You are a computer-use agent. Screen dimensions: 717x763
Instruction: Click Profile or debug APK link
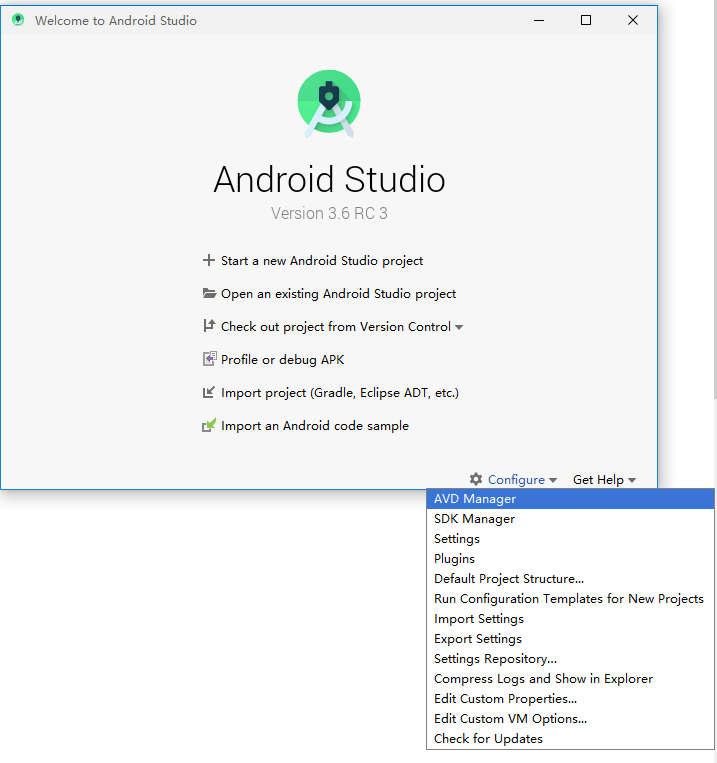(282, 360)
